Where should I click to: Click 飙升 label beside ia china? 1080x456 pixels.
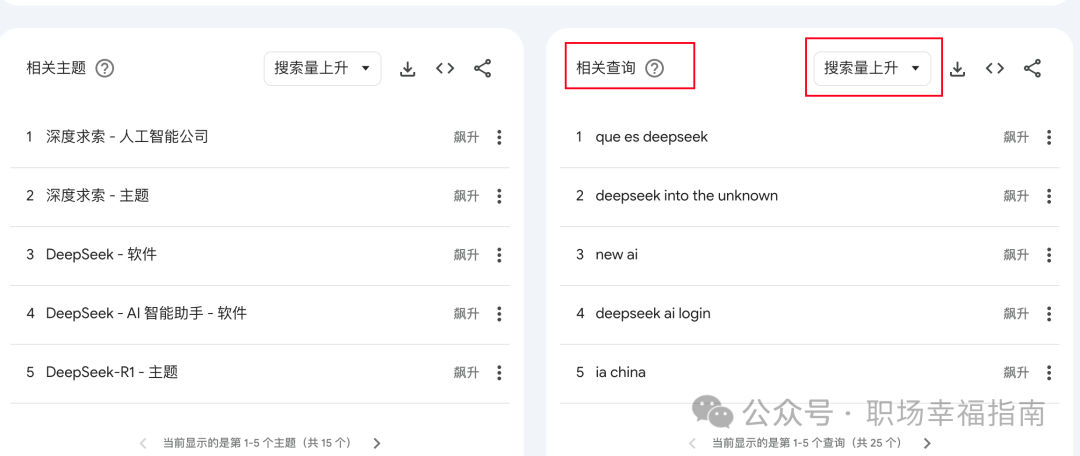point(1016,373)
